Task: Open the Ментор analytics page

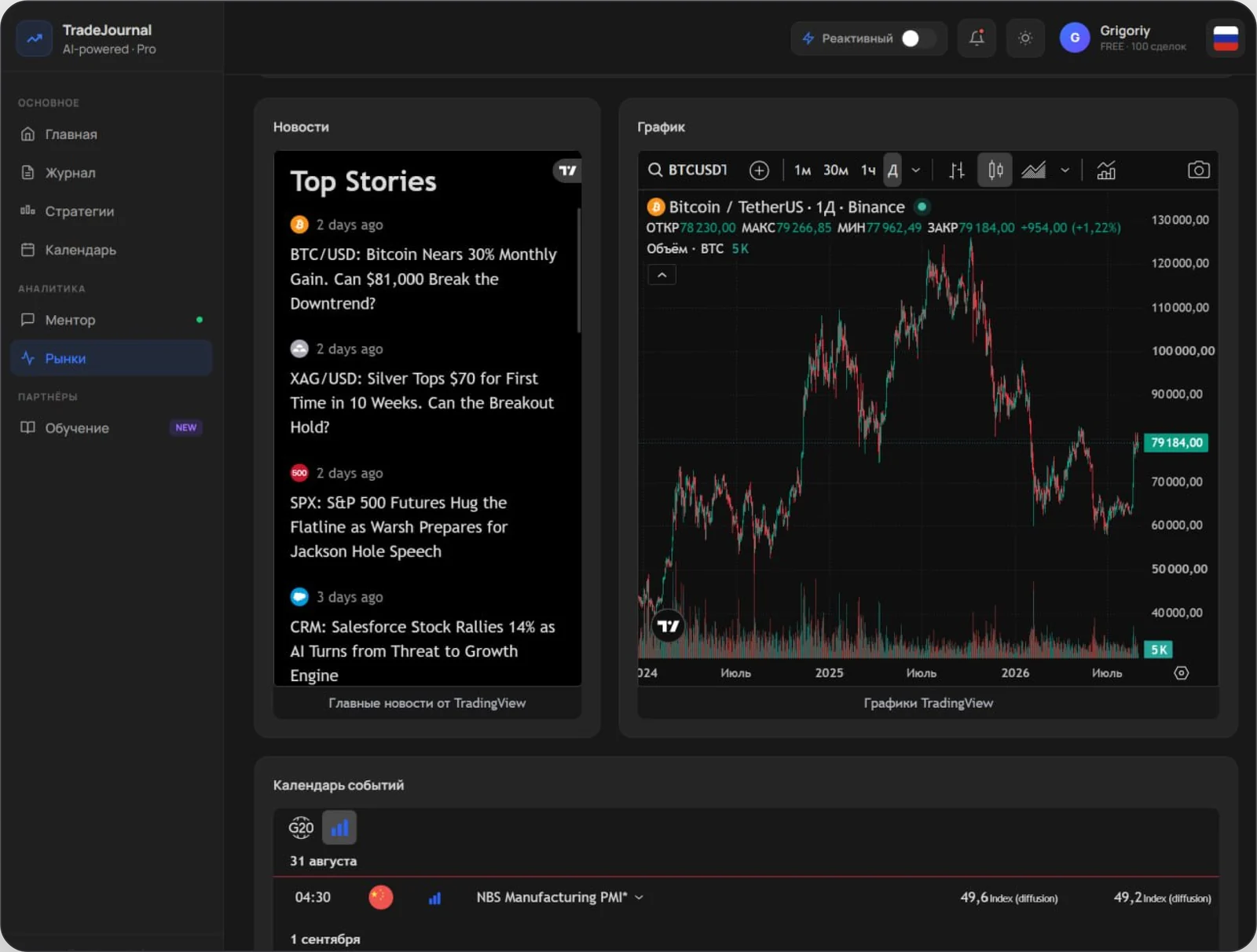Action: pyautogui.click(x=112, y=320)
